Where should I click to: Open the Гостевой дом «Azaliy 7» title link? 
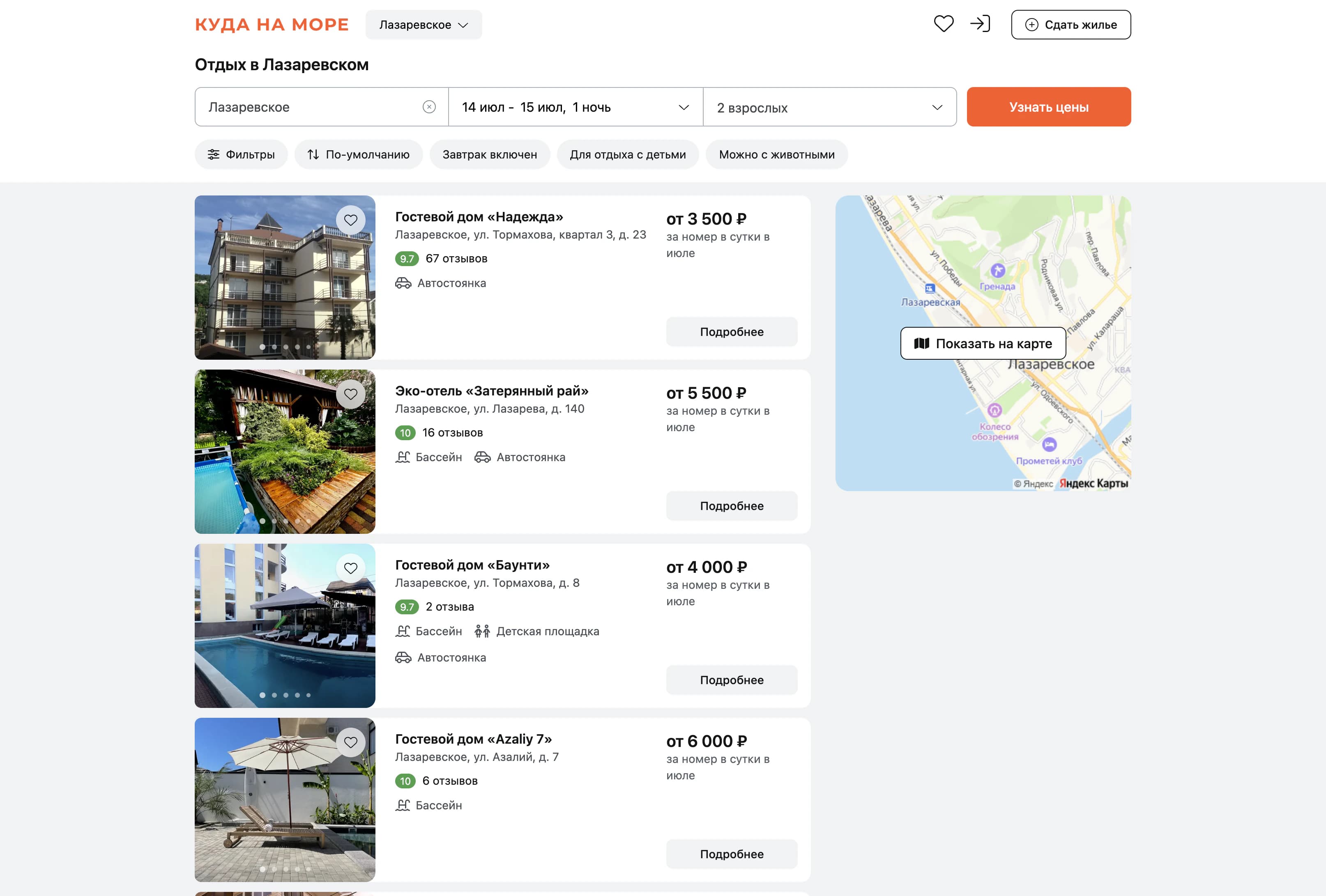(473, 739)
